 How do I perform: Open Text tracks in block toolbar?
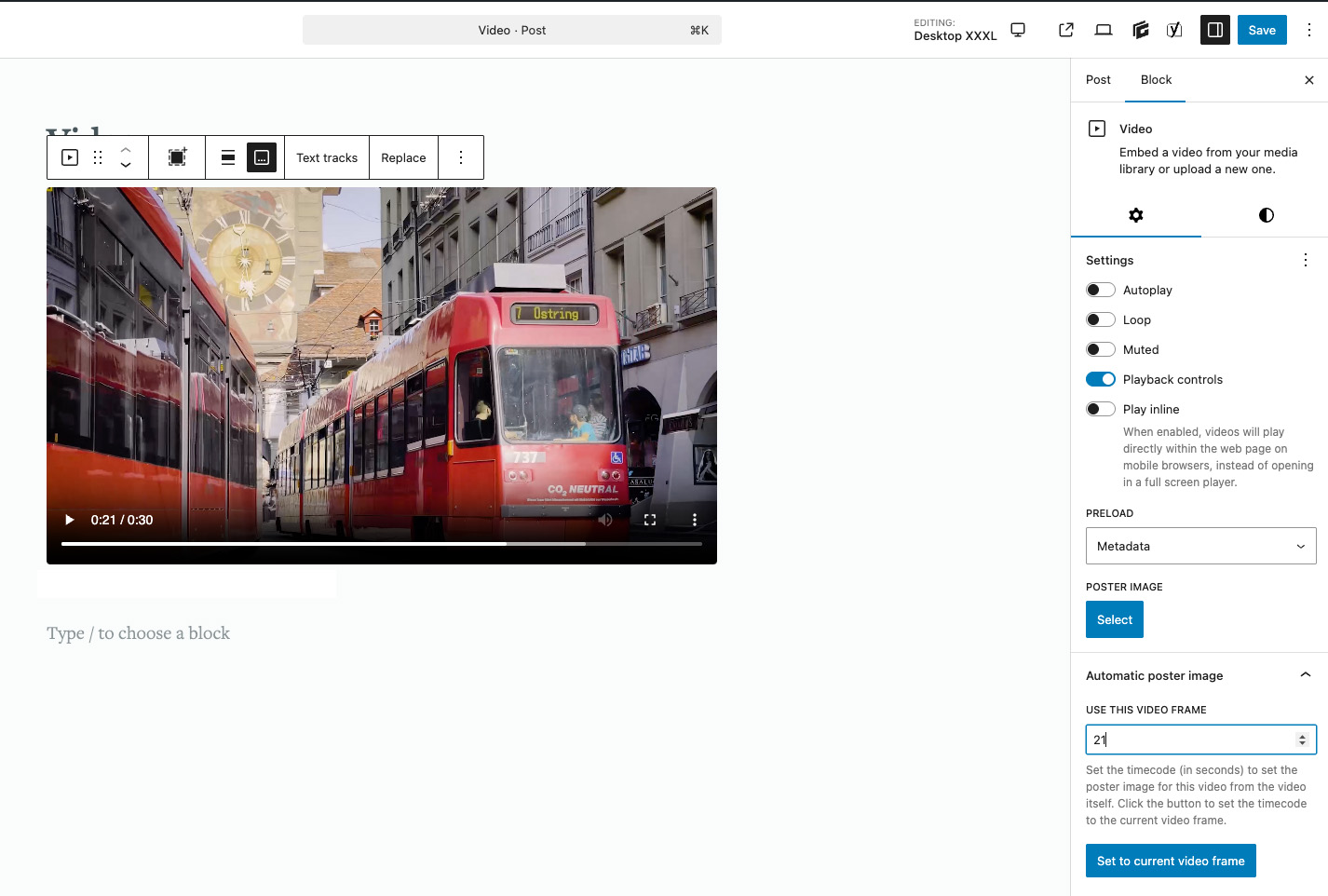tap(327, 157)
